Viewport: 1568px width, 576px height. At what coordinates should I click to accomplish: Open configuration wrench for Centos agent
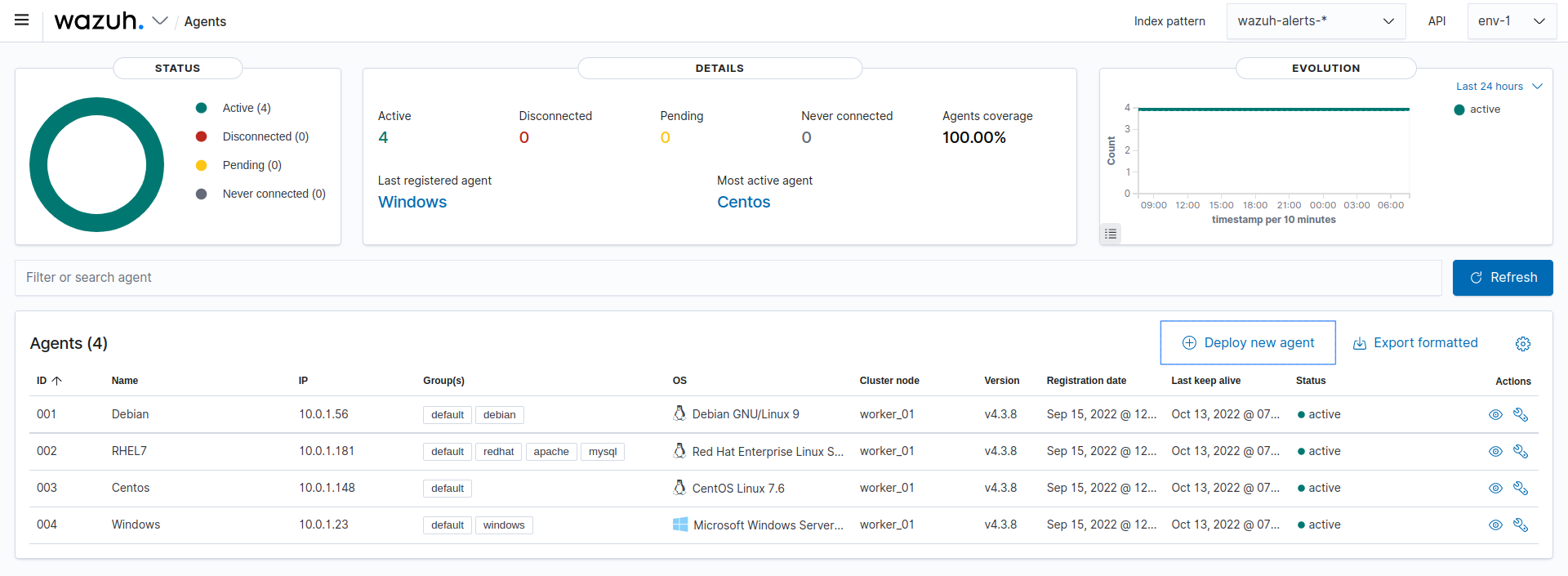coord(1521,489)
